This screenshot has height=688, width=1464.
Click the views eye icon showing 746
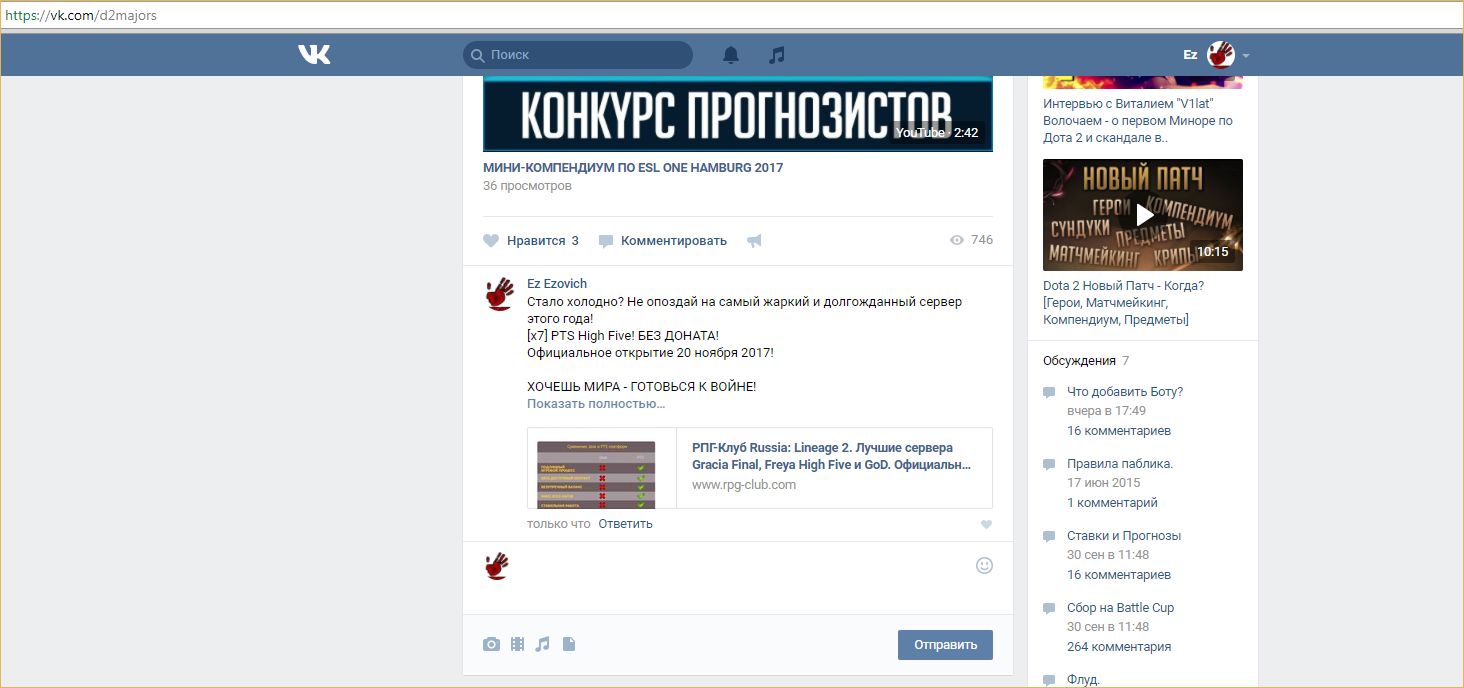(957, 240)
